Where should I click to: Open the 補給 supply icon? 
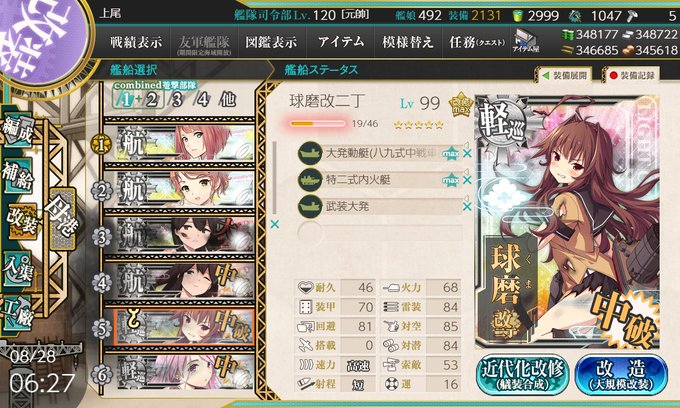(18, 175)
